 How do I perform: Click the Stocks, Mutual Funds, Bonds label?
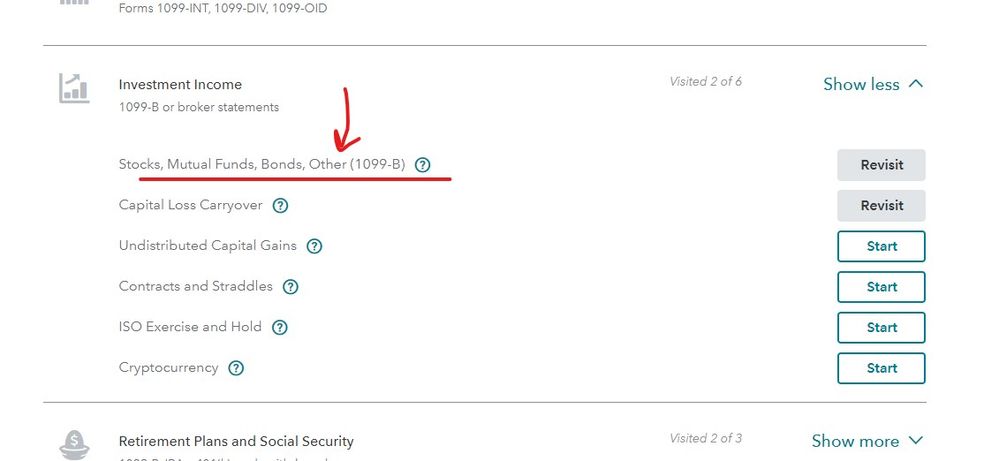(x=262, y=164)
